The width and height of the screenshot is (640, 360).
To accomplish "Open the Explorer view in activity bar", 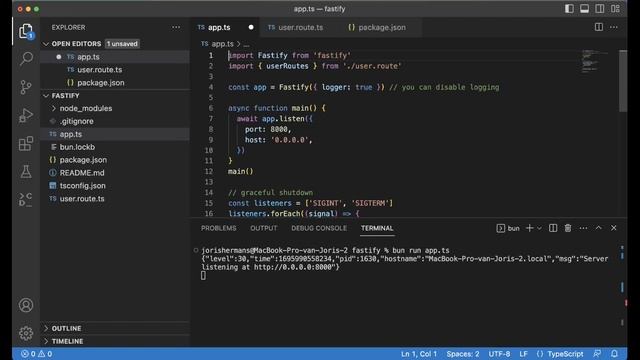I will coord(26,31).
